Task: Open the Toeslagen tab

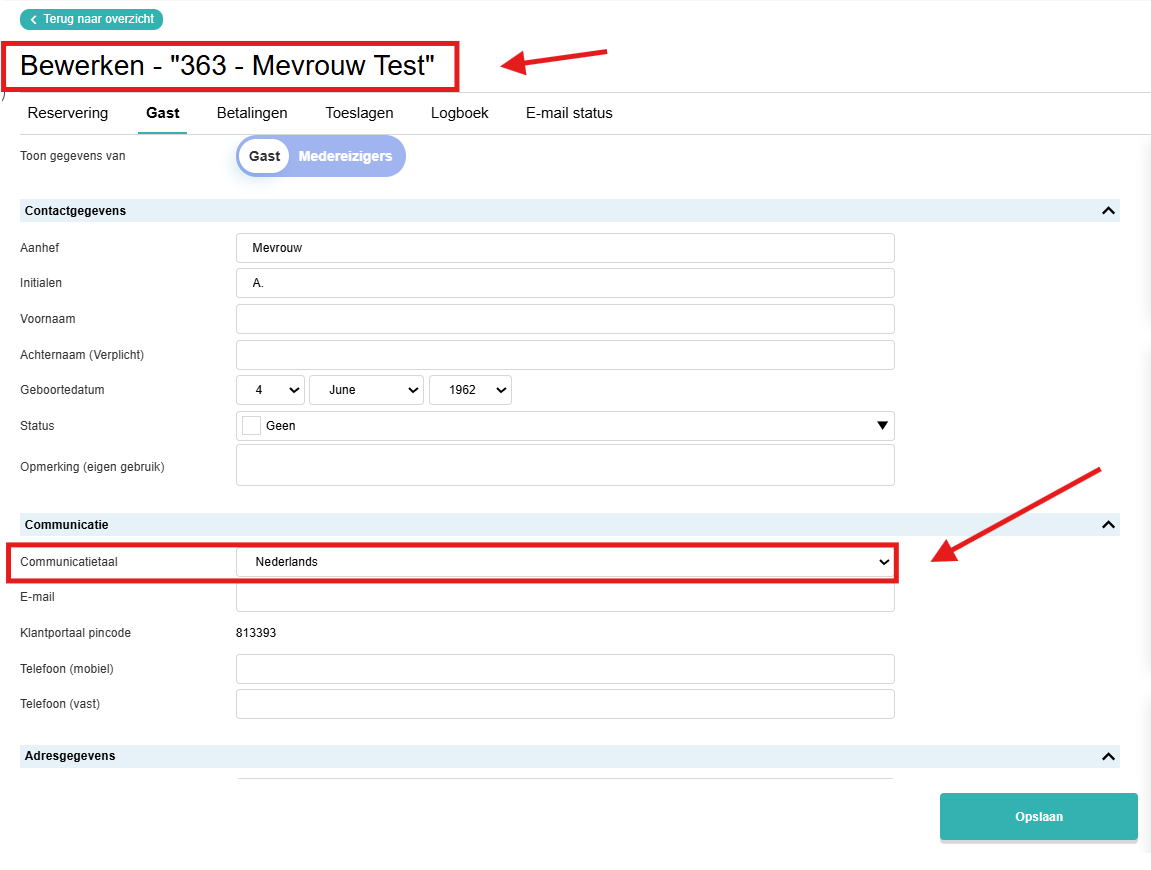Action: point(359,113)
